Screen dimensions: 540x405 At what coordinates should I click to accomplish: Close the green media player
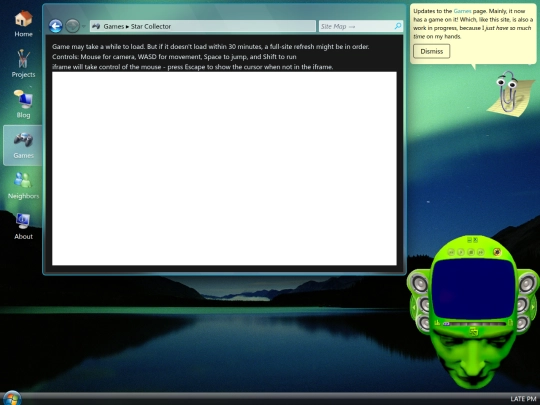[x=475, y=240]
